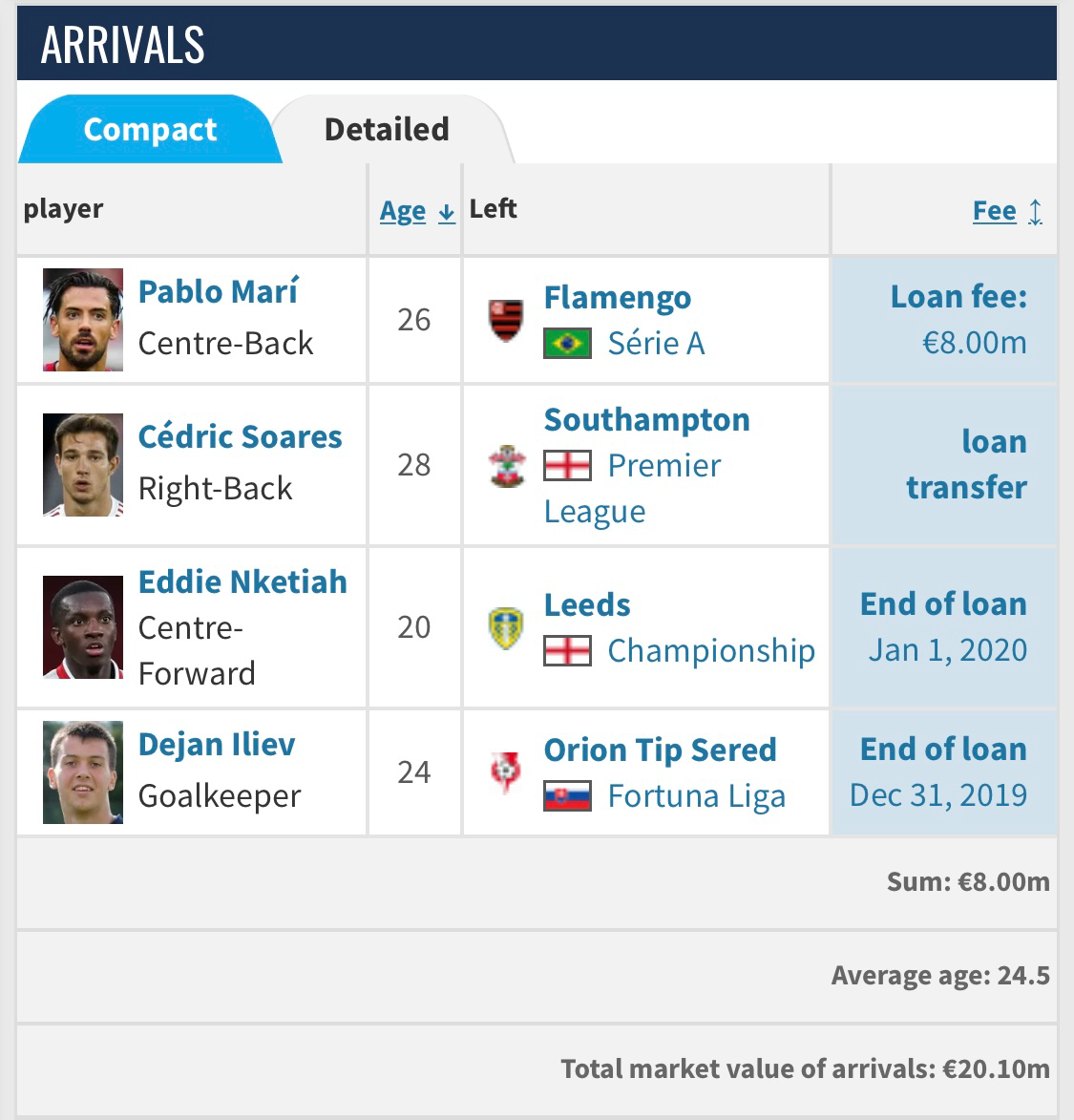Click Eddie Nketiah's player photo
Image resolution: width=1074 pixels, height=1120 pixels.
pyautogui.click(x=83, y=626)
